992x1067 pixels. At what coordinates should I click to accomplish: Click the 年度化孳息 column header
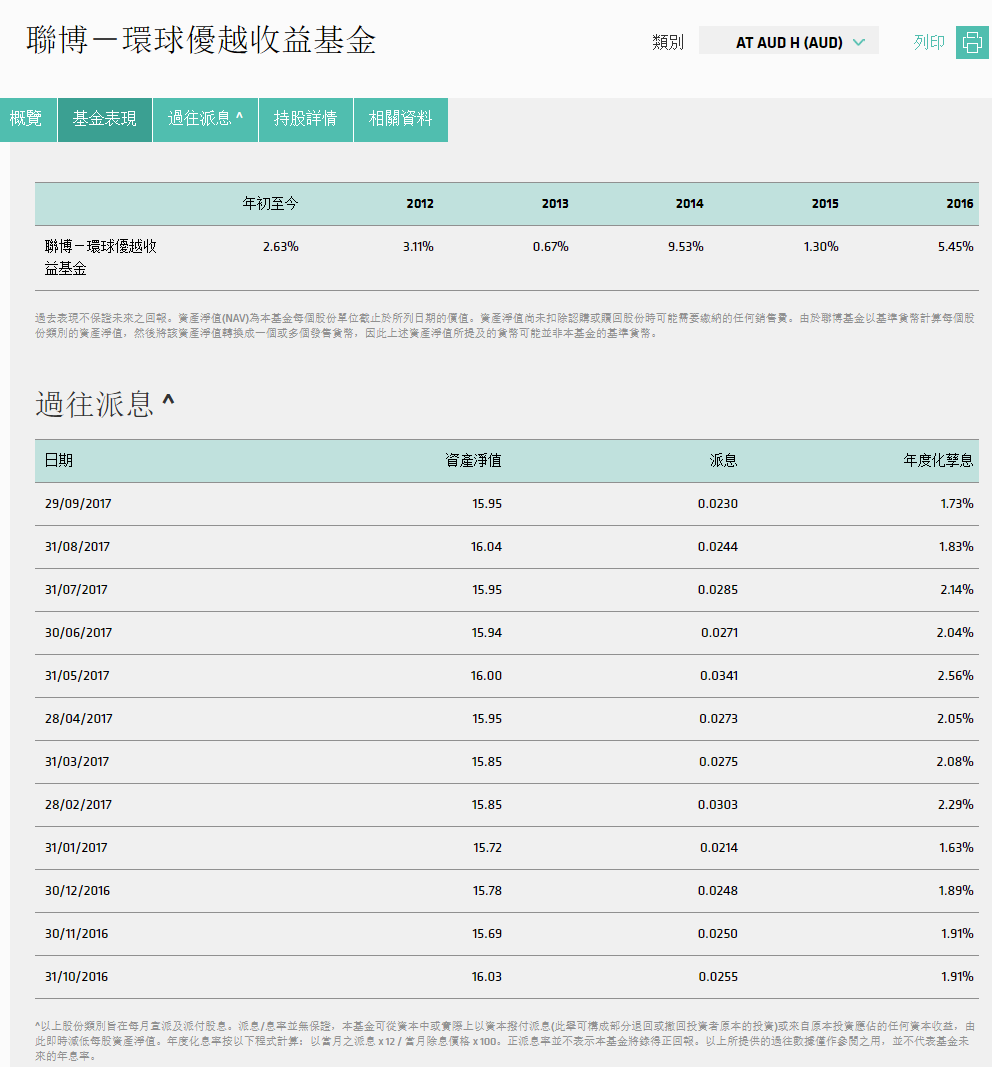coord(938,461)
